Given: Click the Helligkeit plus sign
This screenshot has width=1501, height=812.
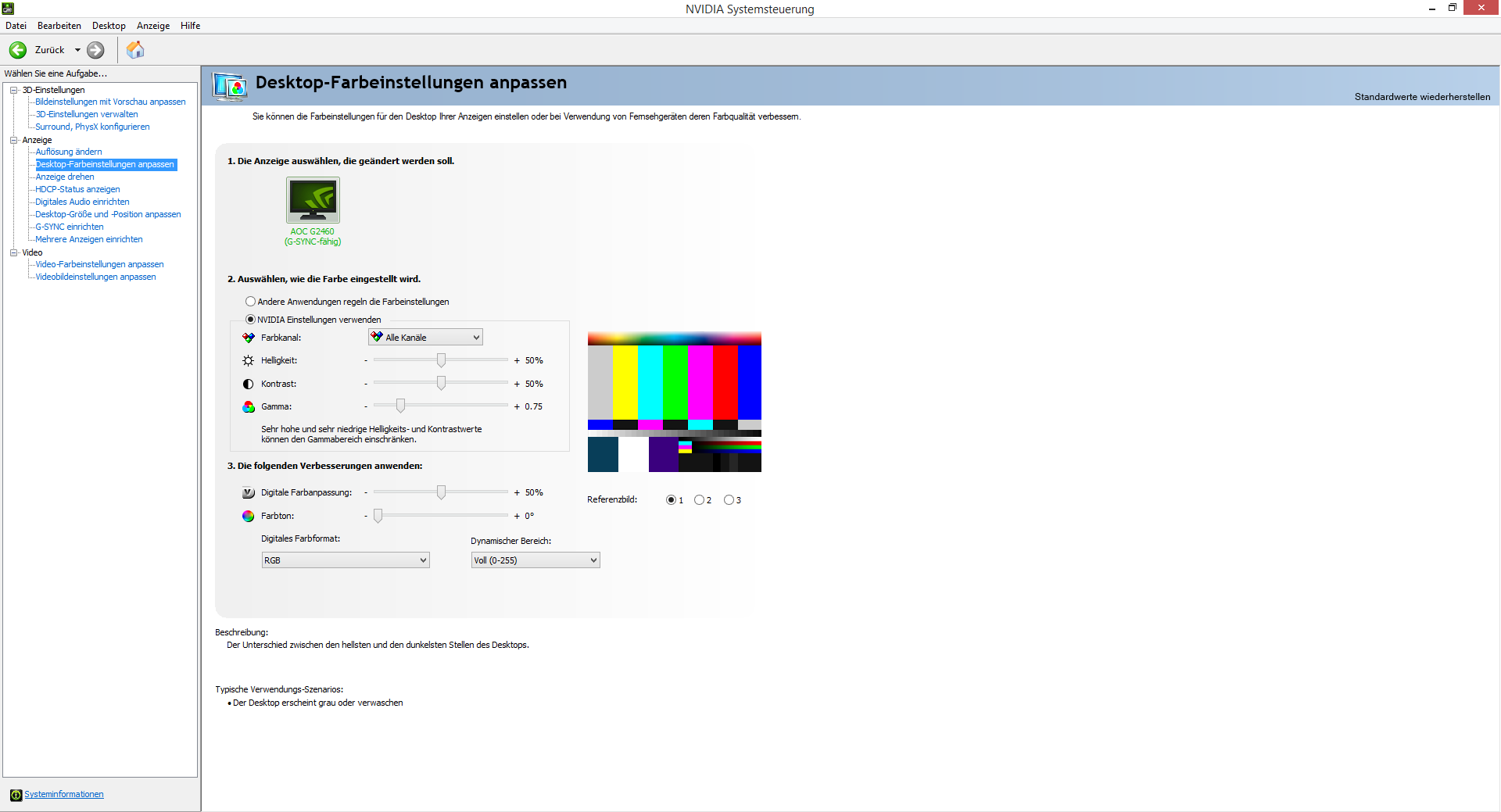Looking at the screenshot, I should [517, 361].
